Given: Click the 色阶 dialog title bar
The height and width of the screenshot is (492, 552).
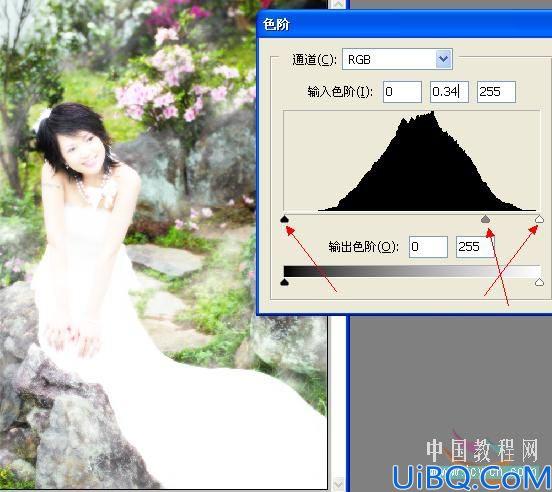Looking at the screenshot, I should (404, 24).
